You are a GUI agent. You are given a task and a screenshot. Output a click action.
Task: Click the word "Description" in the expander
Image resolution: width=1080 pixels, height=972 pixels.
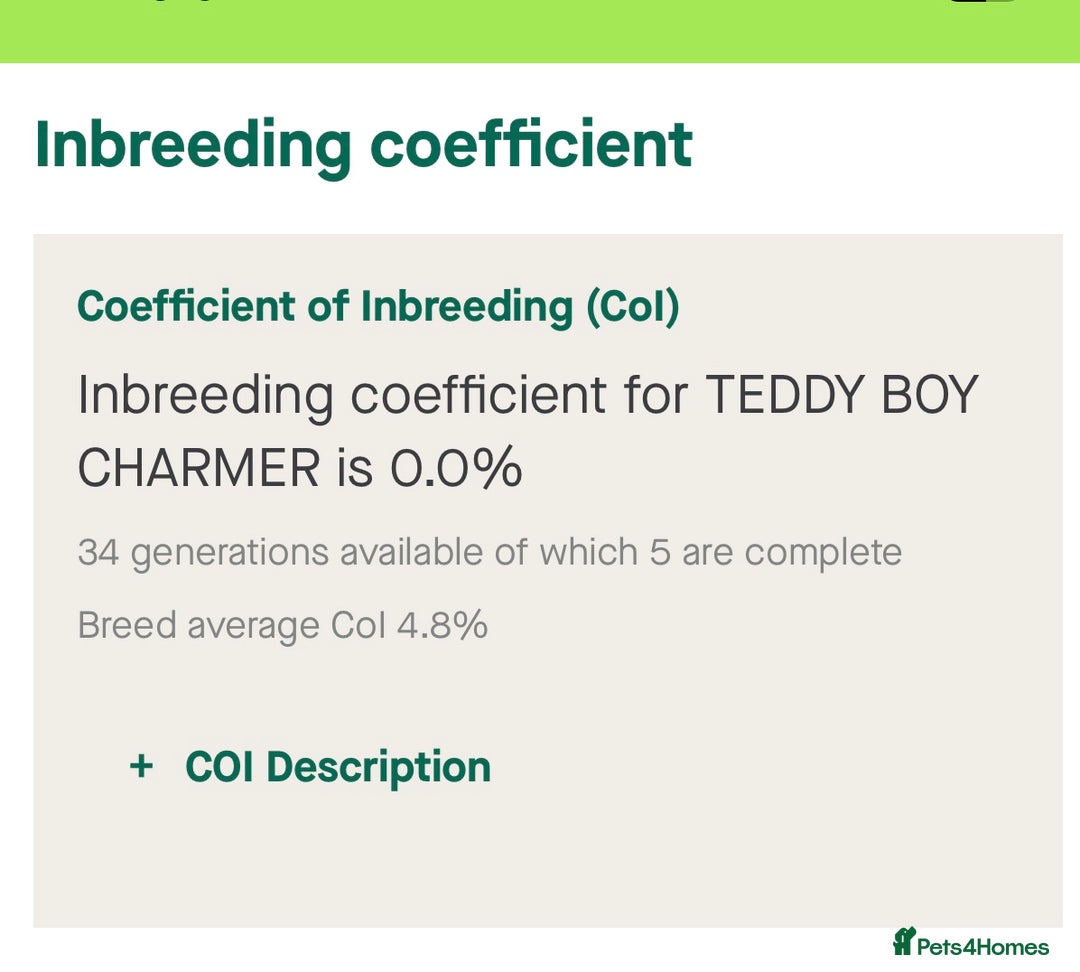click(378, 769)
